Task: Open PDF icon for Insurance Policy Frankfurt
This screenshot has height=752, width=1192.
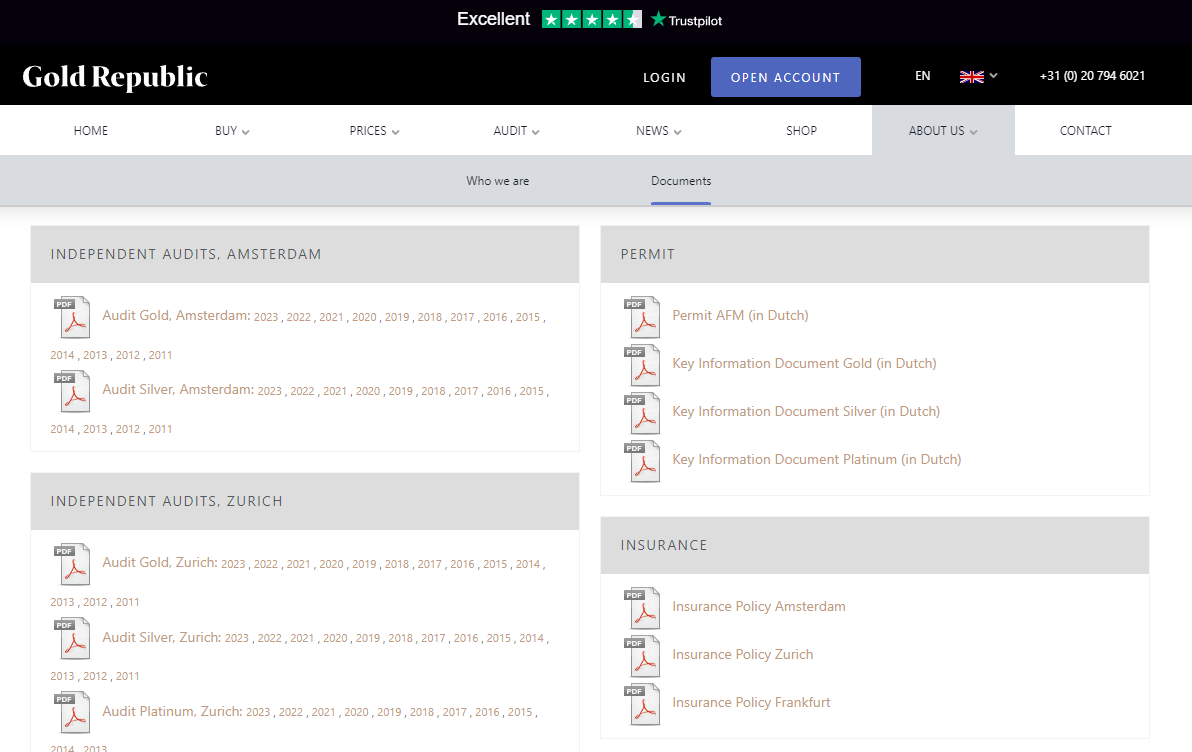Action: (642, 703)
